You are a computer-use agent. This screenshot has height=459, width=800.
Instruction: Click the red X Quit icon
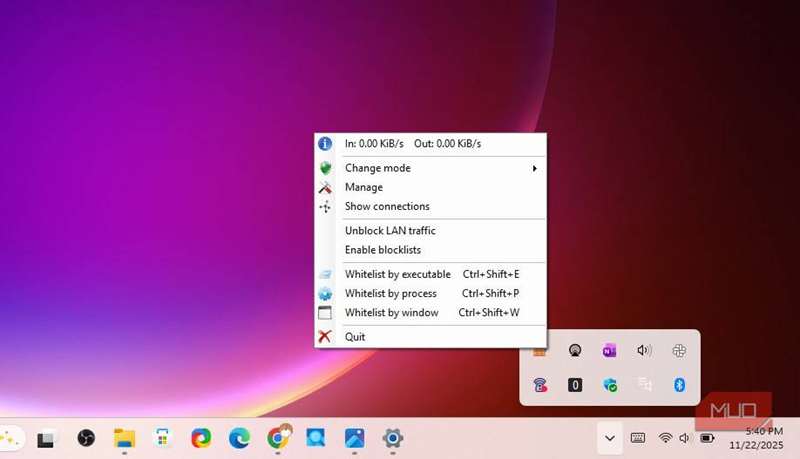325,337
